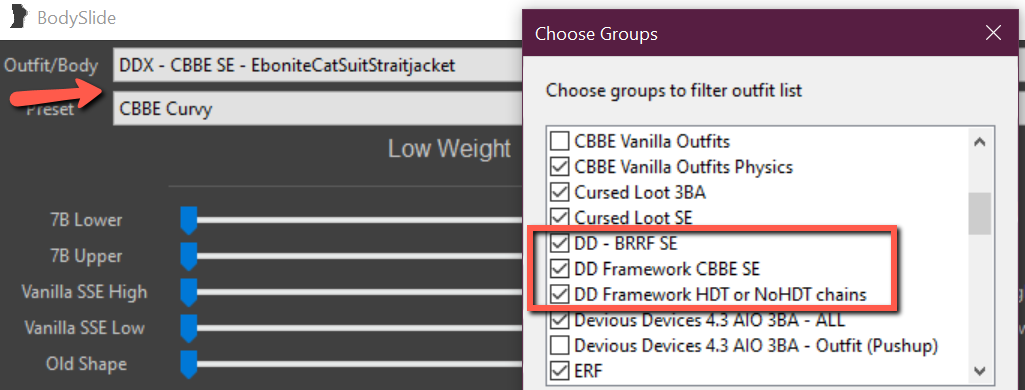The width and height of the screenshot is (1025, 390).
Task: Click the Old Shape slider handle
Action: [189, 364]
